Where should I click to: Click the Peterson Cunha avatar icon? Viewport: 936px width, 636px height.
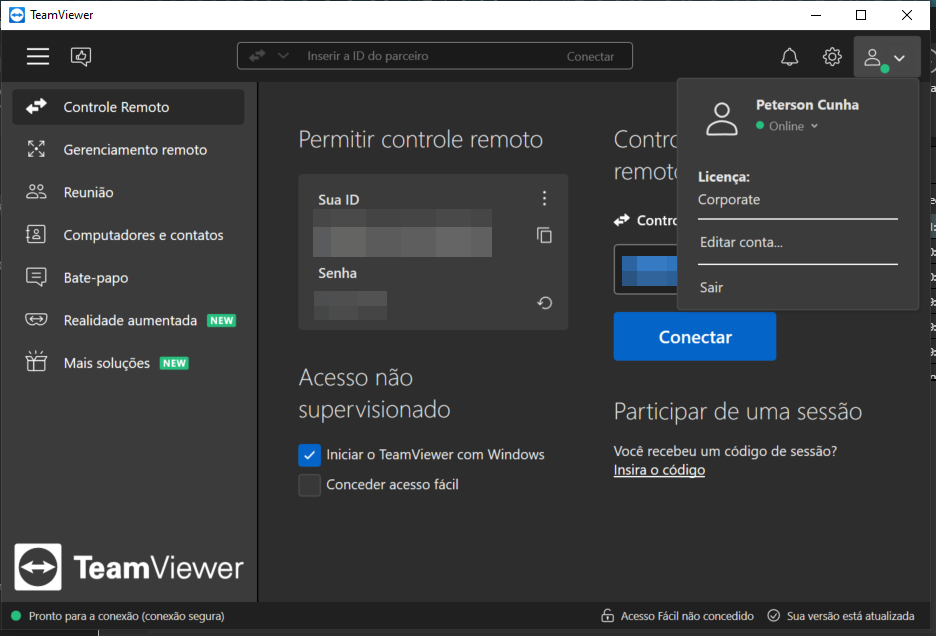pyautogui.click(x=722, y=118)
